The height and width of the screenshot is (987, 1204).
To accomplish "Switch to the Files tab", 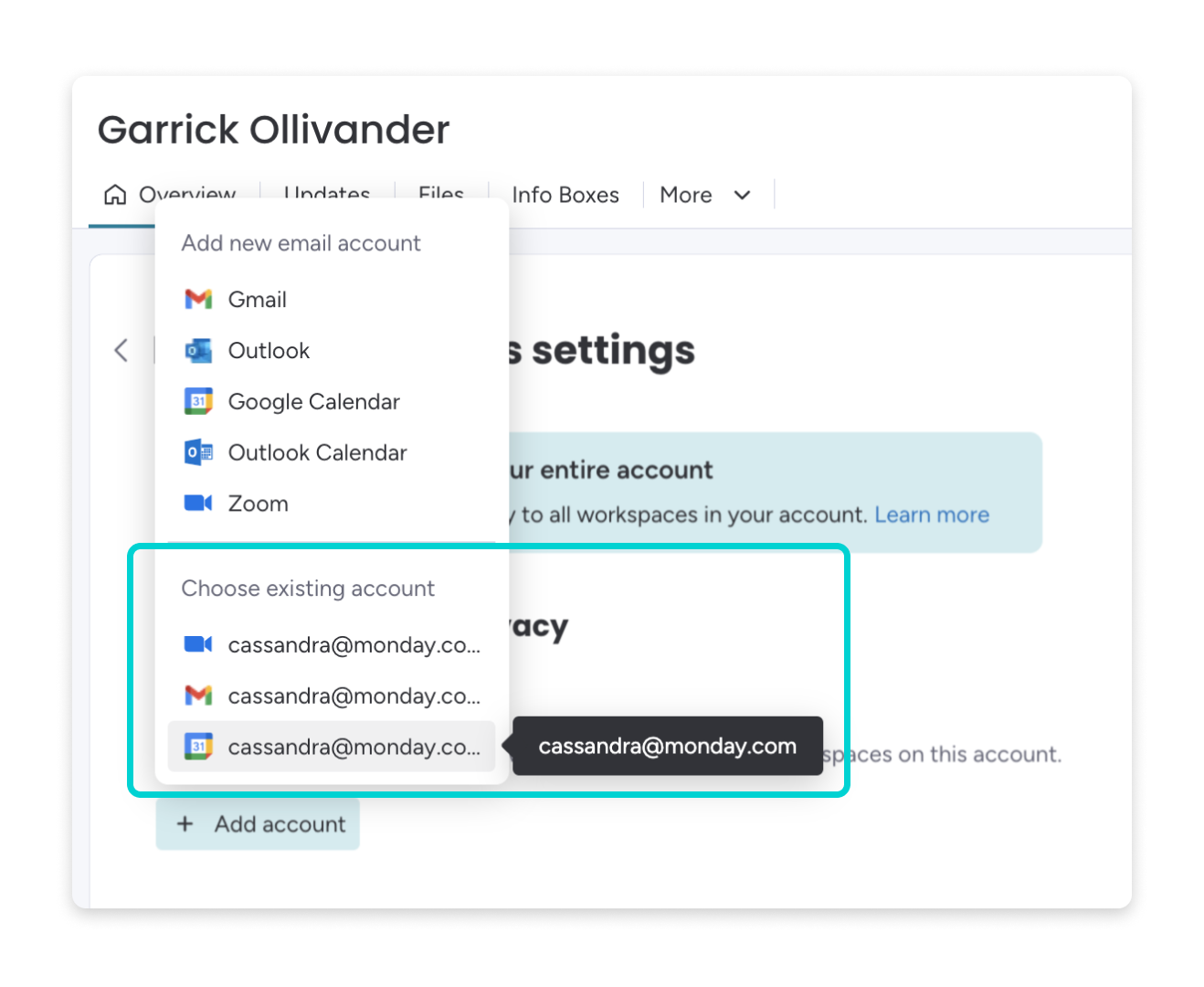I will coord(441,189).
